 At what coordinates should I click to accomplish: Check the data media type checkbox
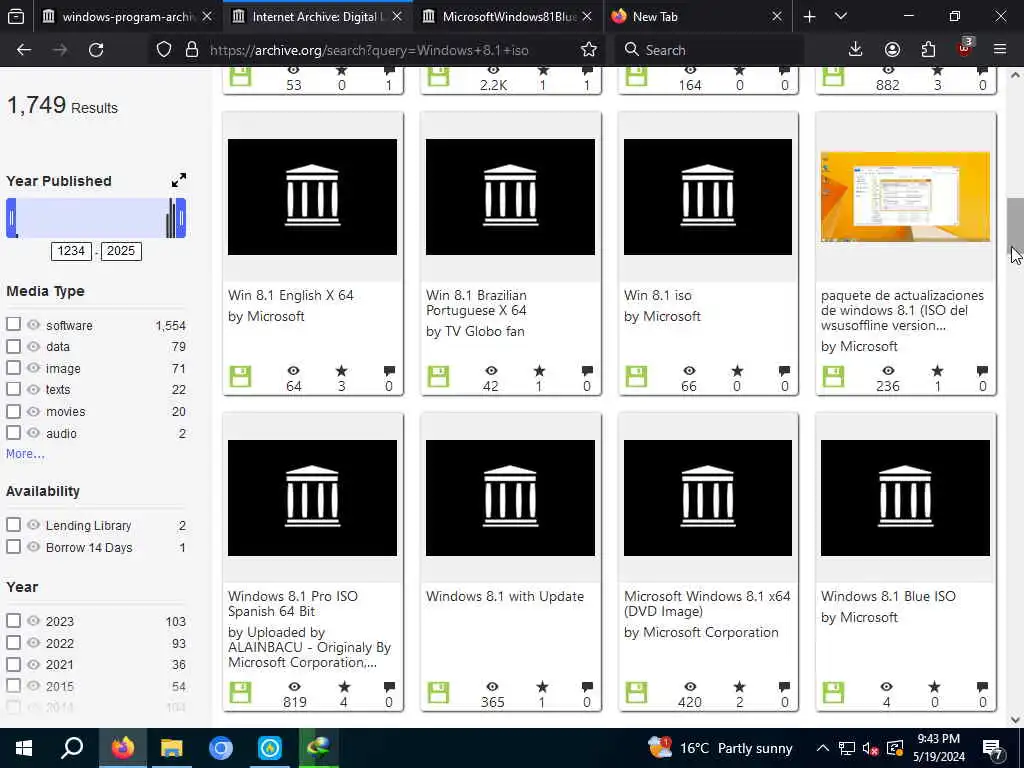tap(13, 346)
